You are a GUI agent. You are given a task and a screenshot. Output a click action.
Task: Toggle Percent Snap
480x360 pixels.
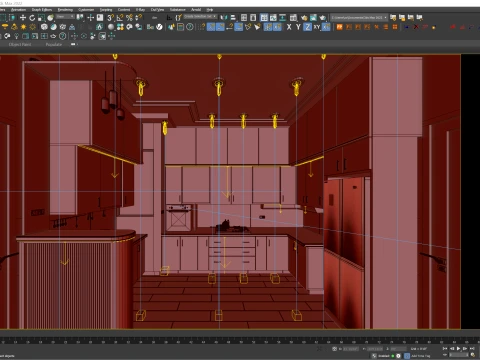click(129, 18)
